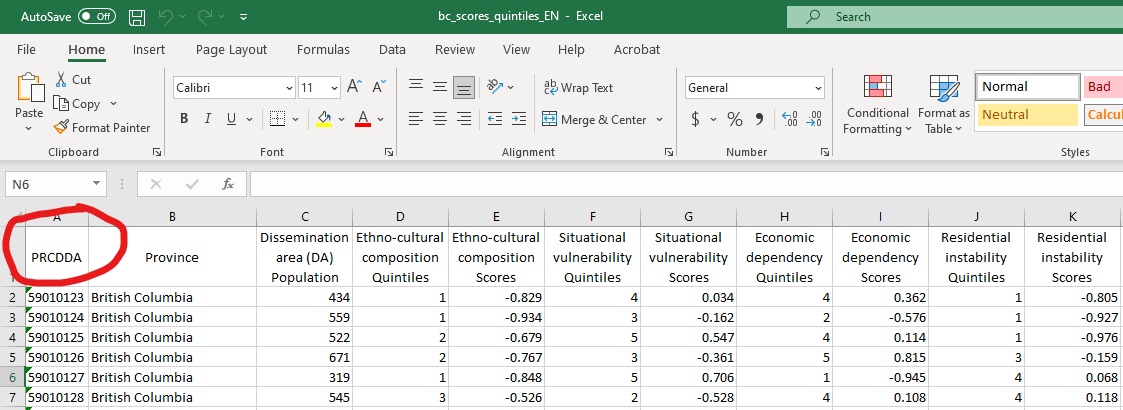Open Conditional Formatting menu
1123x410 pixels.
(876, 106)
